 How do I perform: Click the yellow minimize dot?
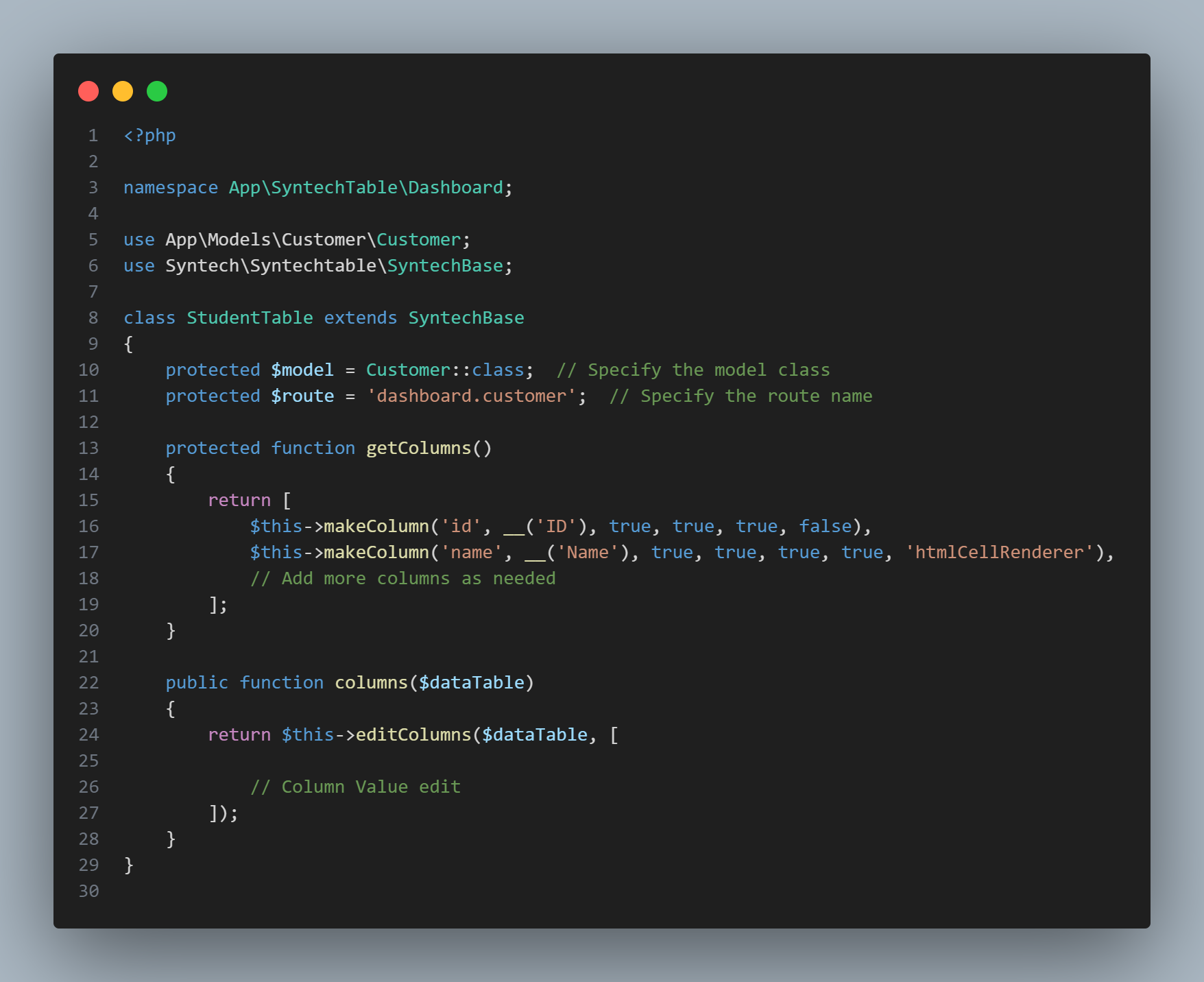tap(123, 91)
